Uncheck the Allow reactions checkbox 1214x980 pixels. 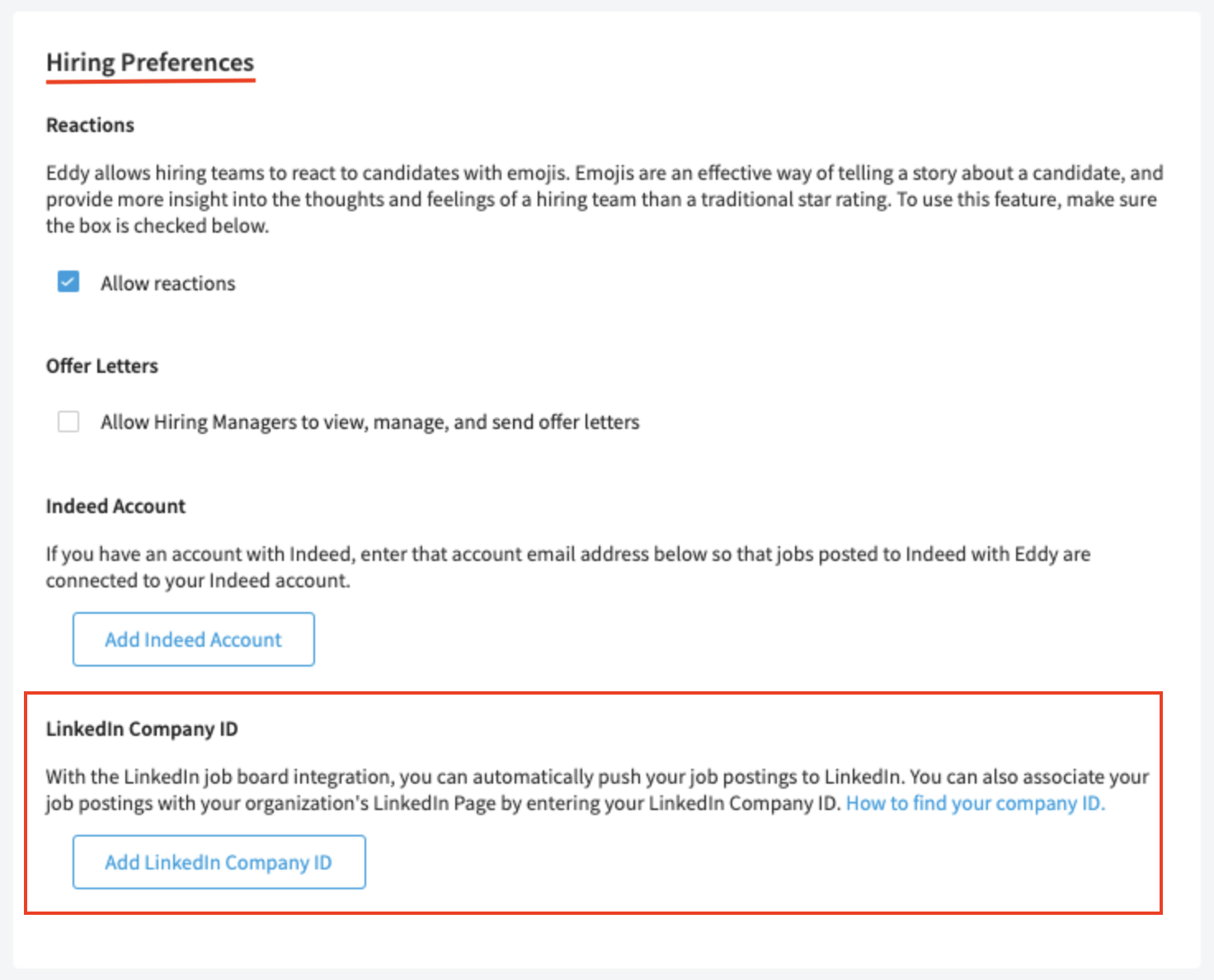68,282
